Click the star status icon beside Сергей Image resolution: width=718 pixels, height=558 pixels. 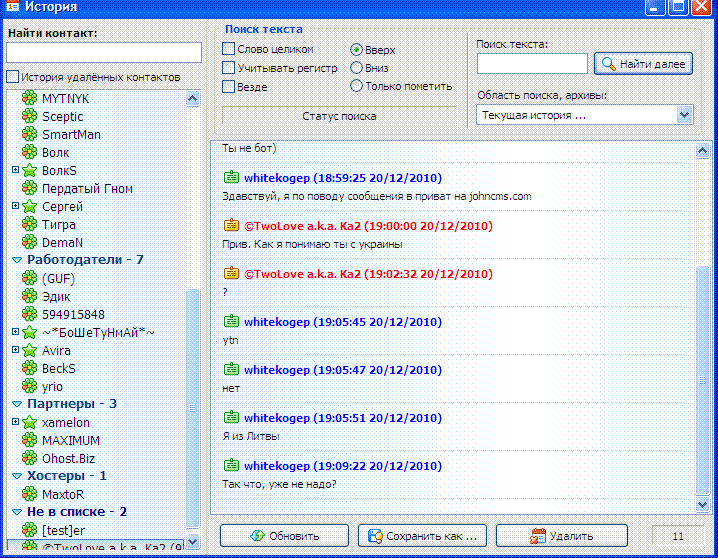pyautogui.click(x=29, y=207)
